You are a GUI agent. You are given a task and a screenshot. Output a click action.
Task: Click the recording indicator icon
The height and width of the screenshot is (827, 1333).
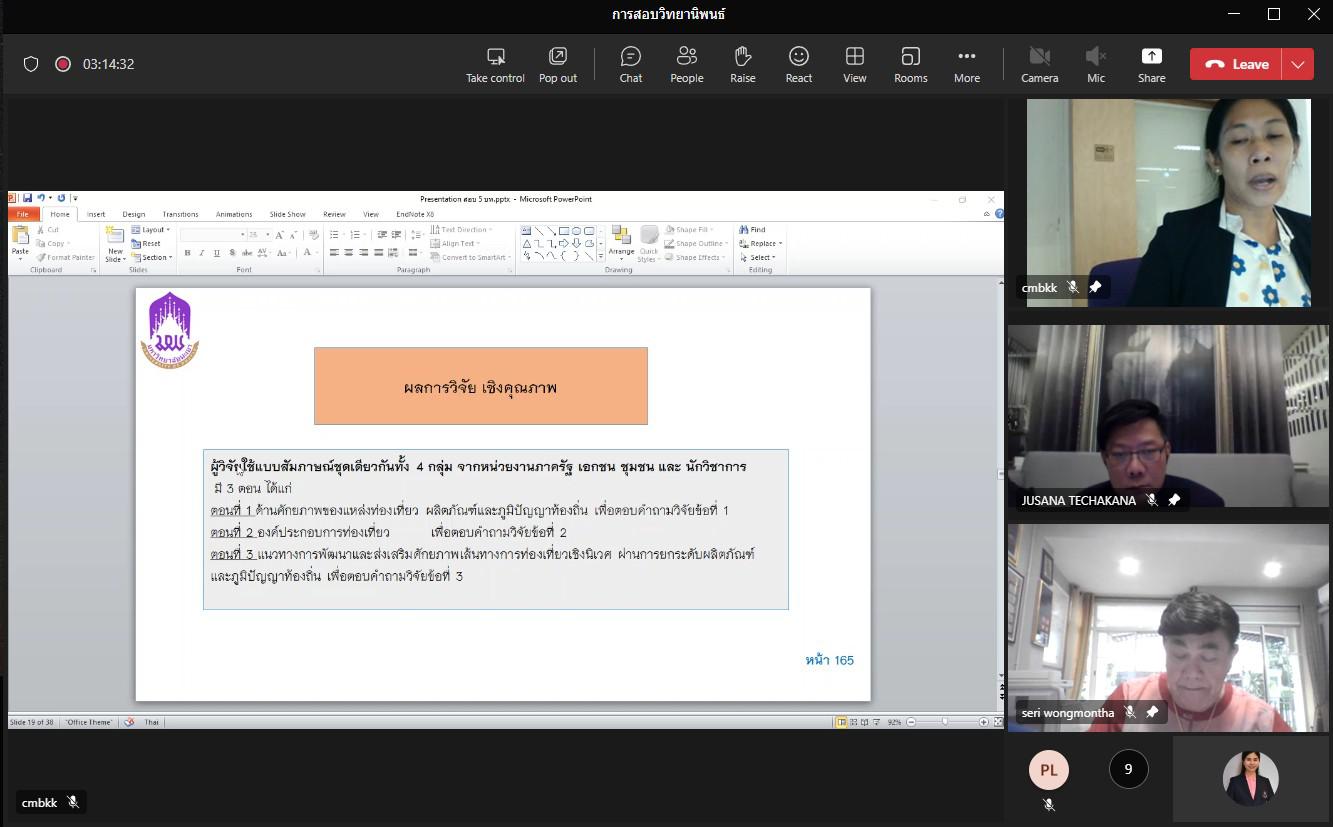click(63, 64)
